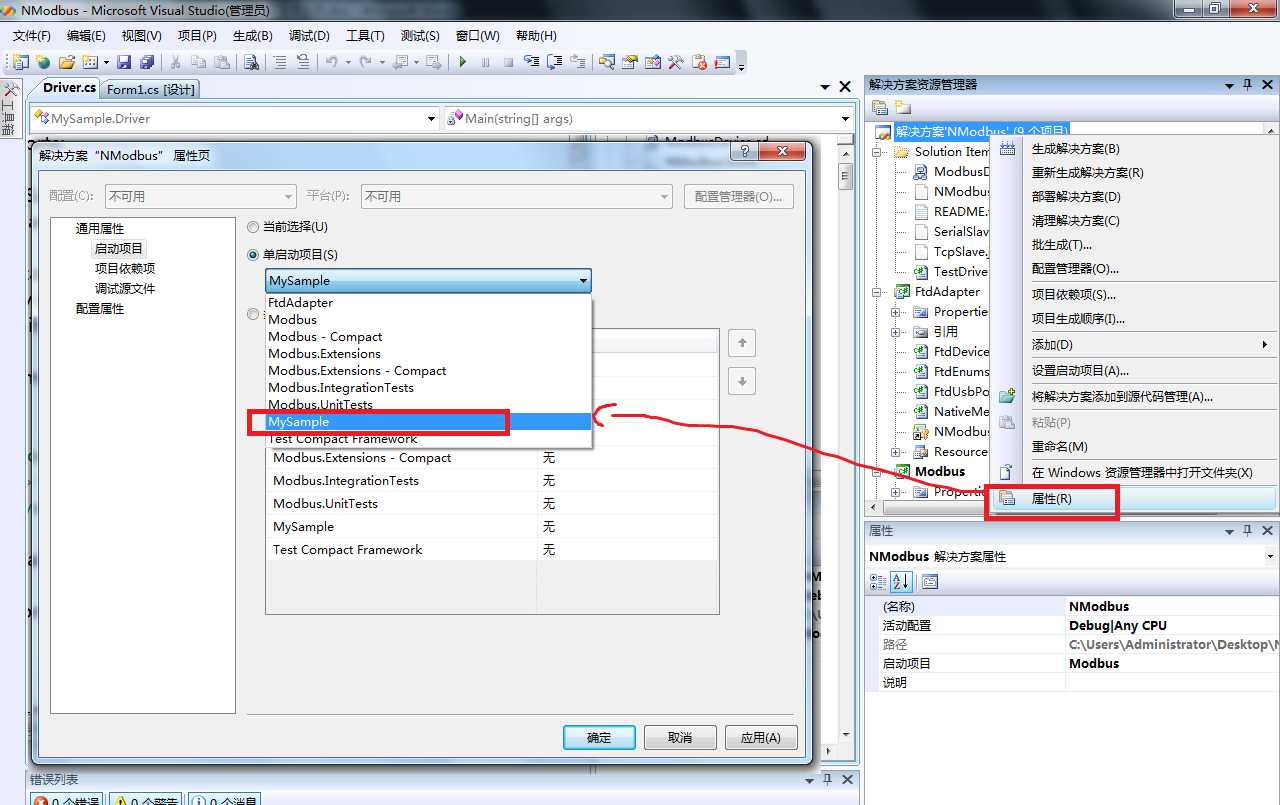Click the help question mark in dialog title

click(x=743, y=151)
